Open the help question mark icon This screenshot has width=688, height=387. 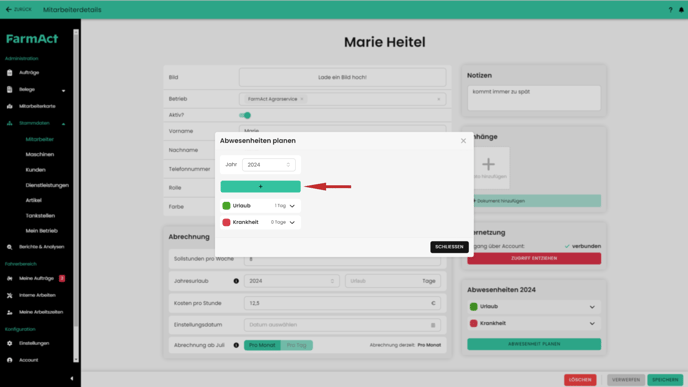point(670,10)
